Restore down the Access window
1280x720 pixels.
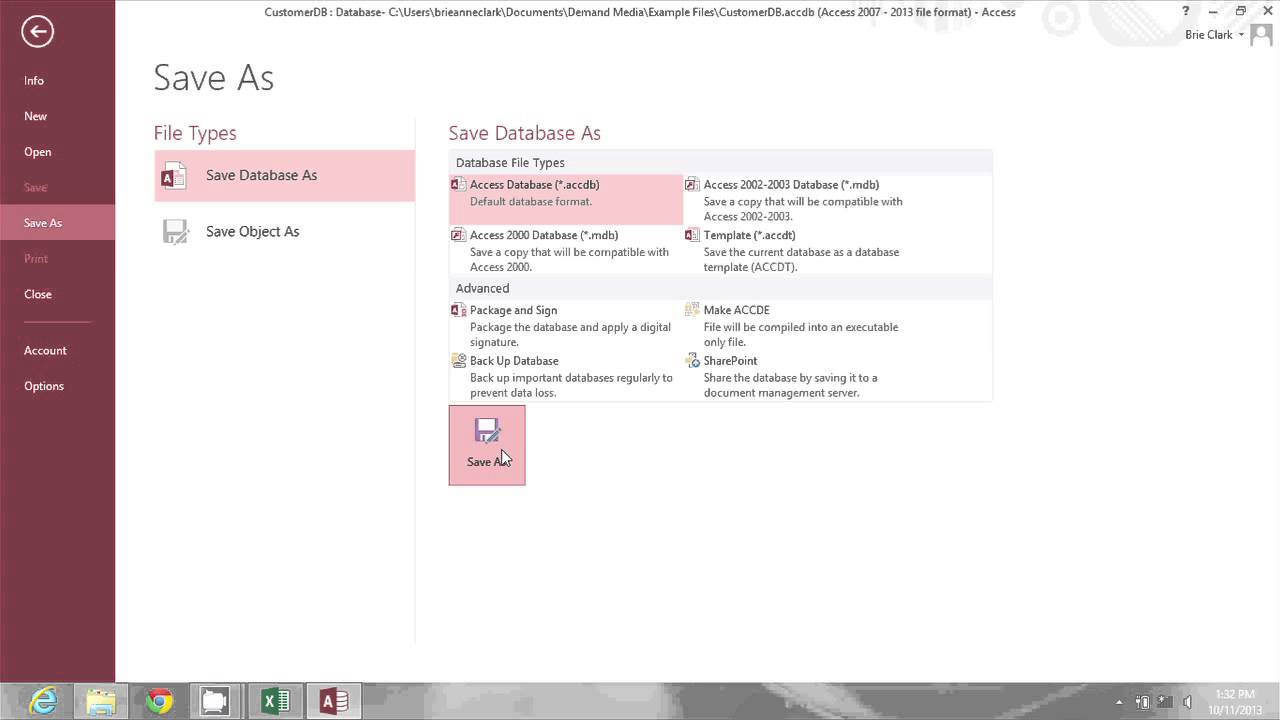1240,12
